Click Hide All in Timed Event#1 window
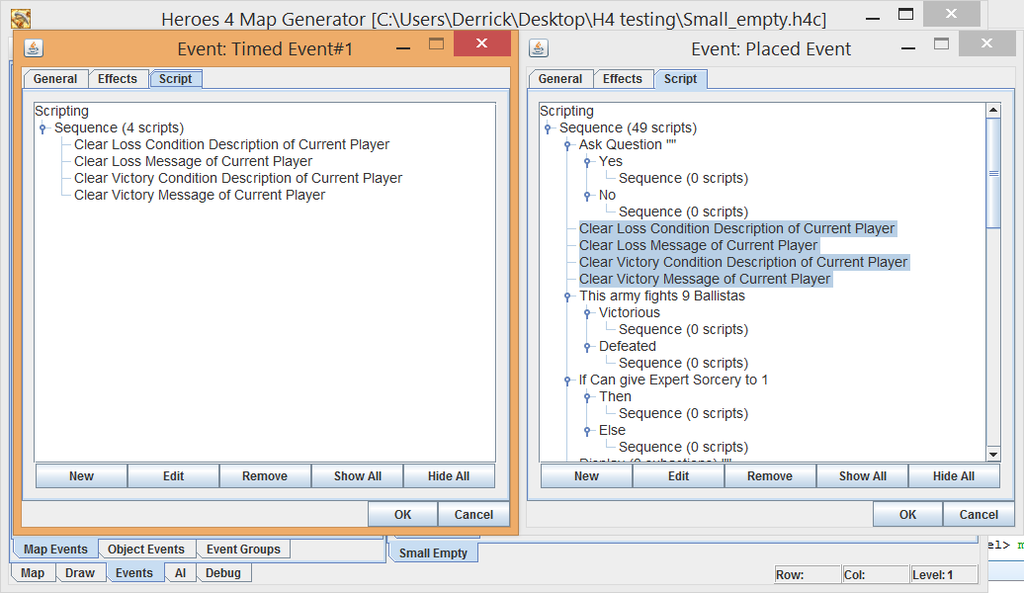This screenshot has height=593, width=1024. [x=449, y=476]
